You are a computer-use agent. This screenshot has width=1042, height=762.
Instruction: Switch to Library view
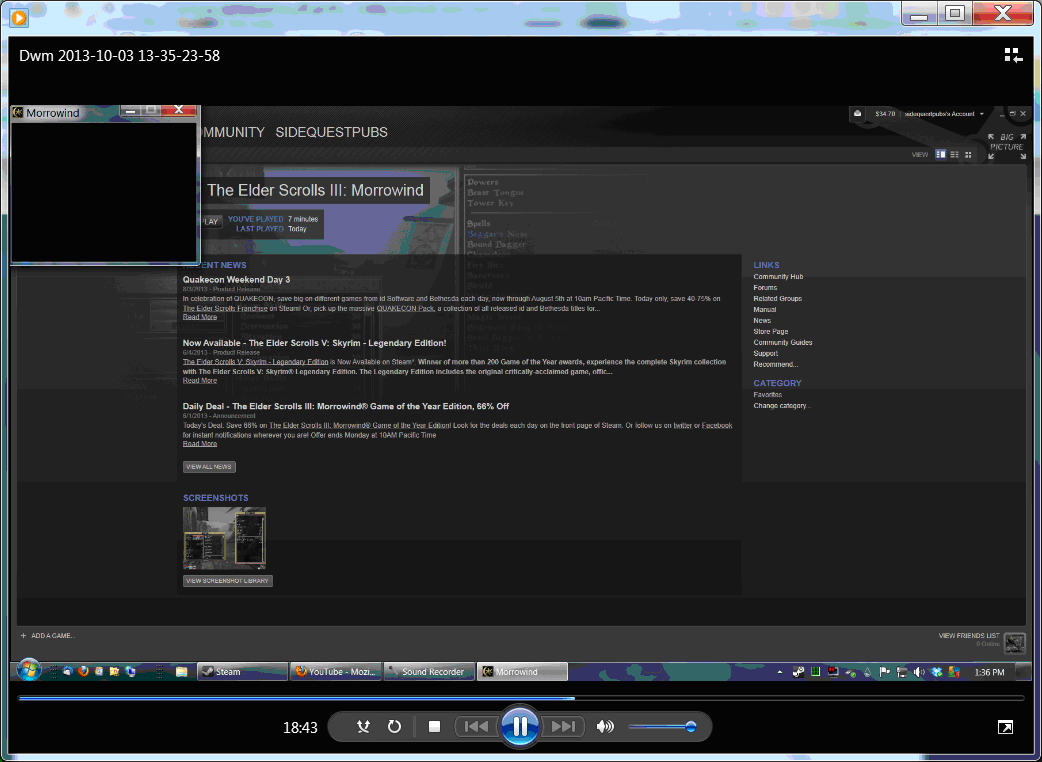1012,56
